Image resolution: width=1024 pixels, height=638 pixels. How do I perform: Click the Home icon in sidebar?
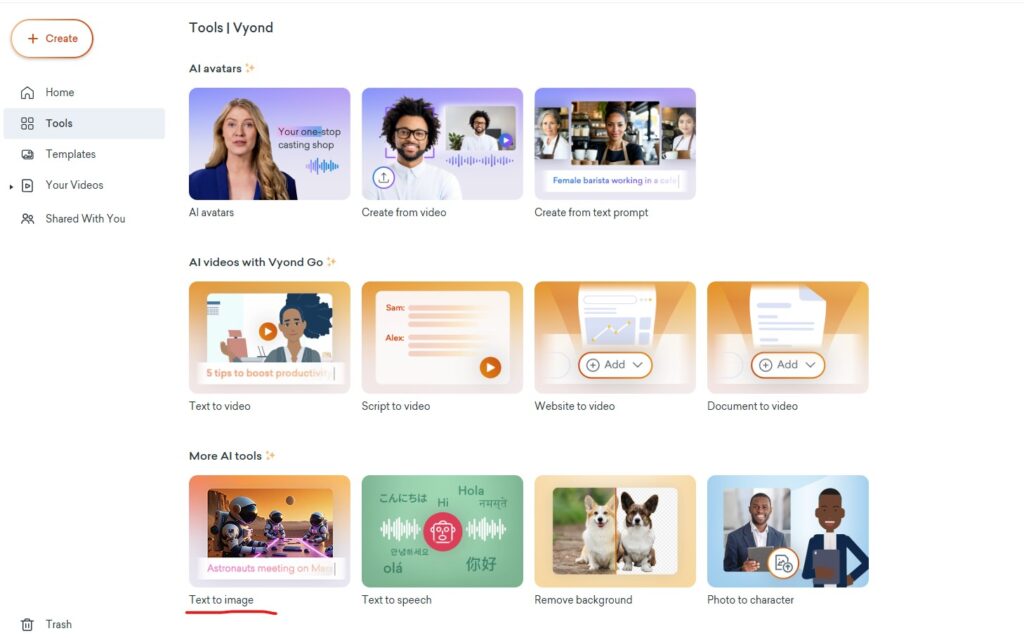click(27, 93)
